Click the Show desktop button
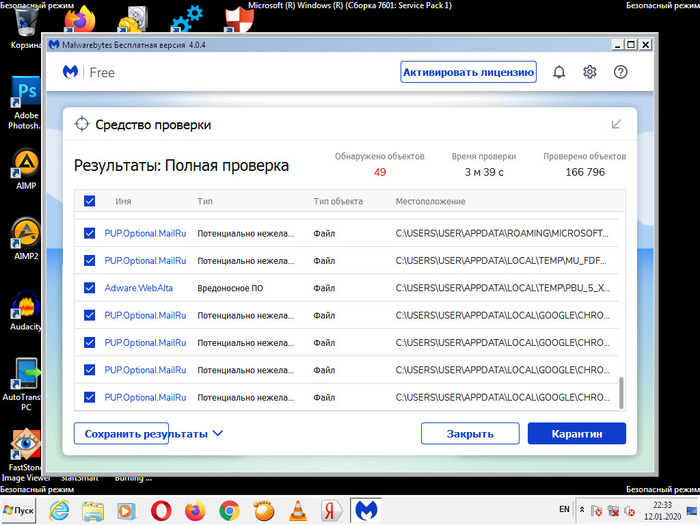 [x=692, y=510]
